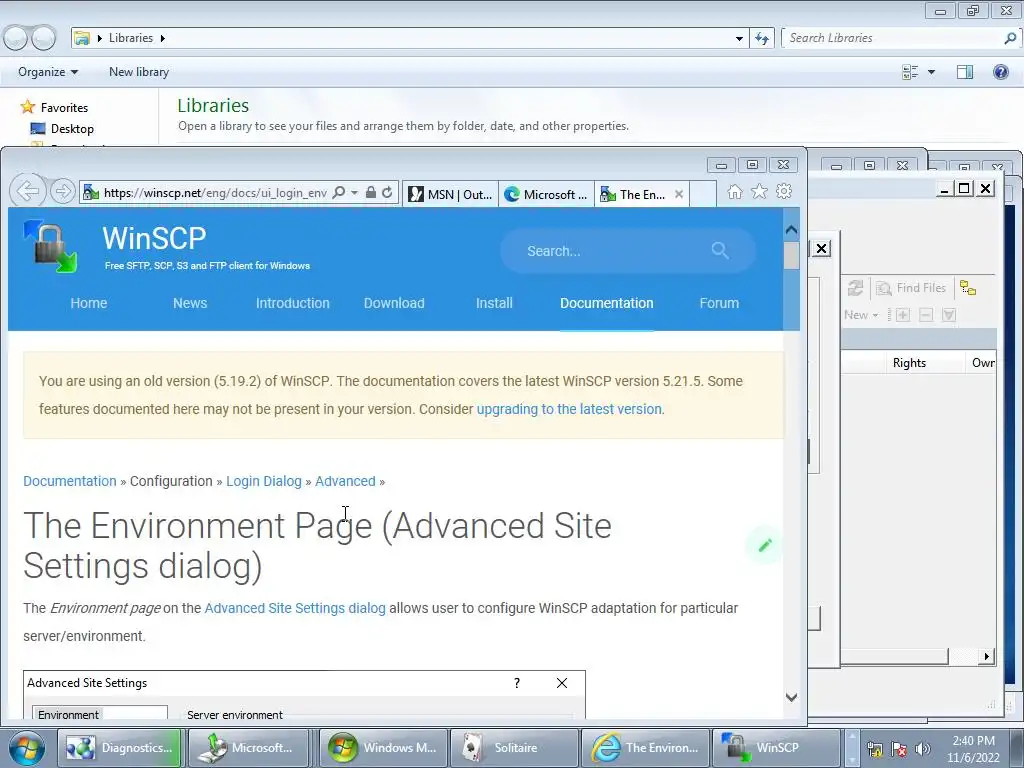Open the IE Home page icon
This screenshot has height=768, width=1024.
point(735,191)
